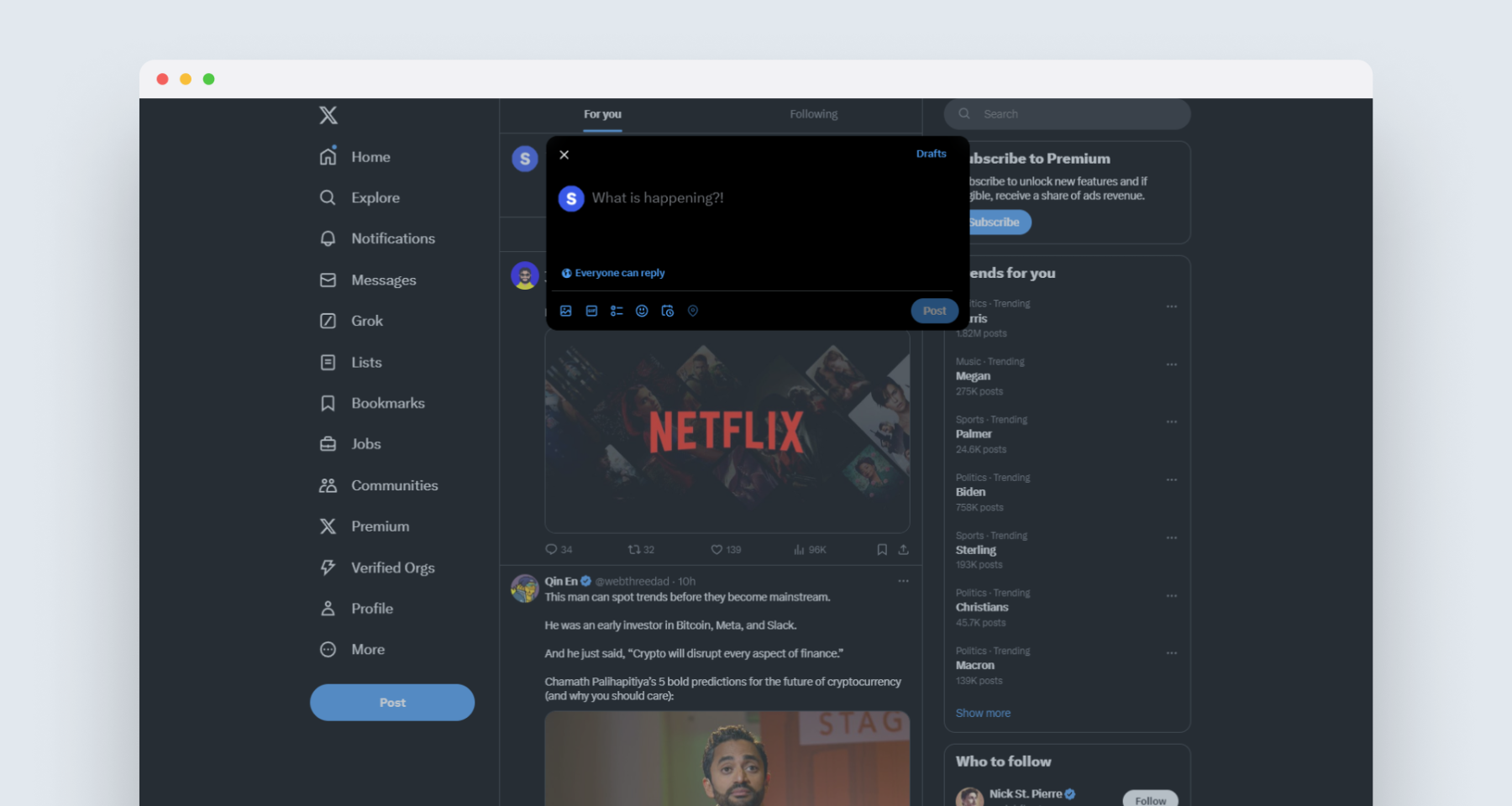Open Verified Orgs in sidebar

point(377,568)
